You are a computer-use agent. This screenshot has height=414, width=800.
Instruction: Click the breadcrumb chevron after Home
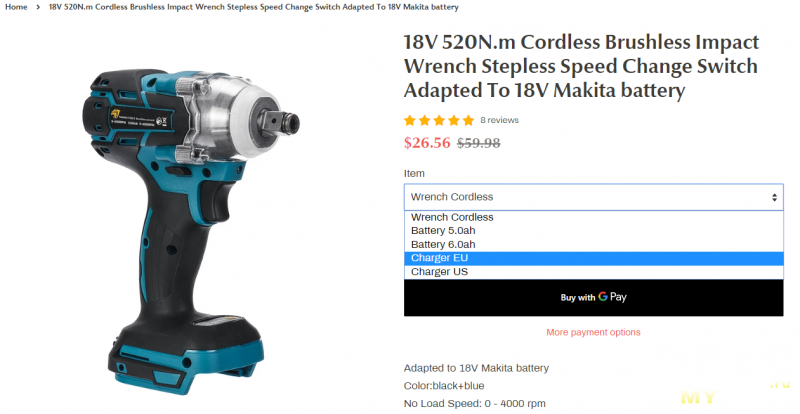[38, 7]
